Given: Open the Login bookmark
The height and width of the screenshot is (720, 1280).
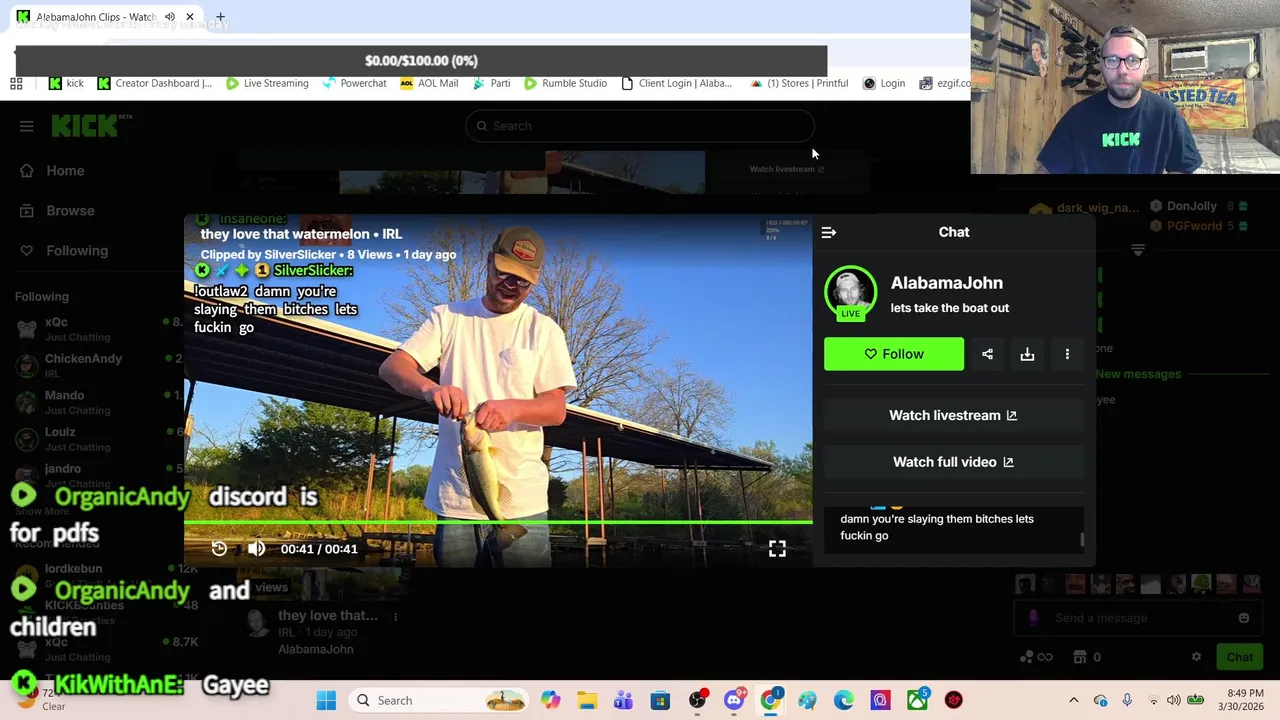Looking at the screenshot, I should click(x=884, y=84).
